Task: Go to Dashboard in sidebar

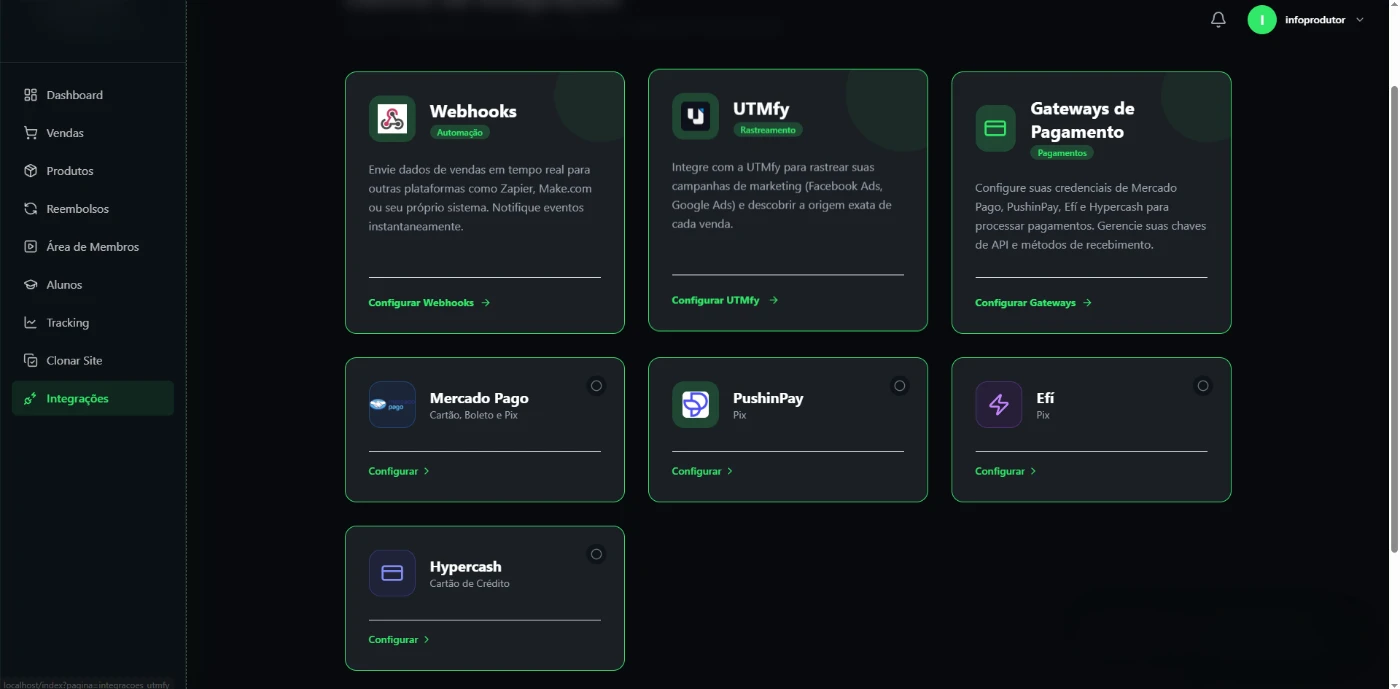Action: point(75,95)
